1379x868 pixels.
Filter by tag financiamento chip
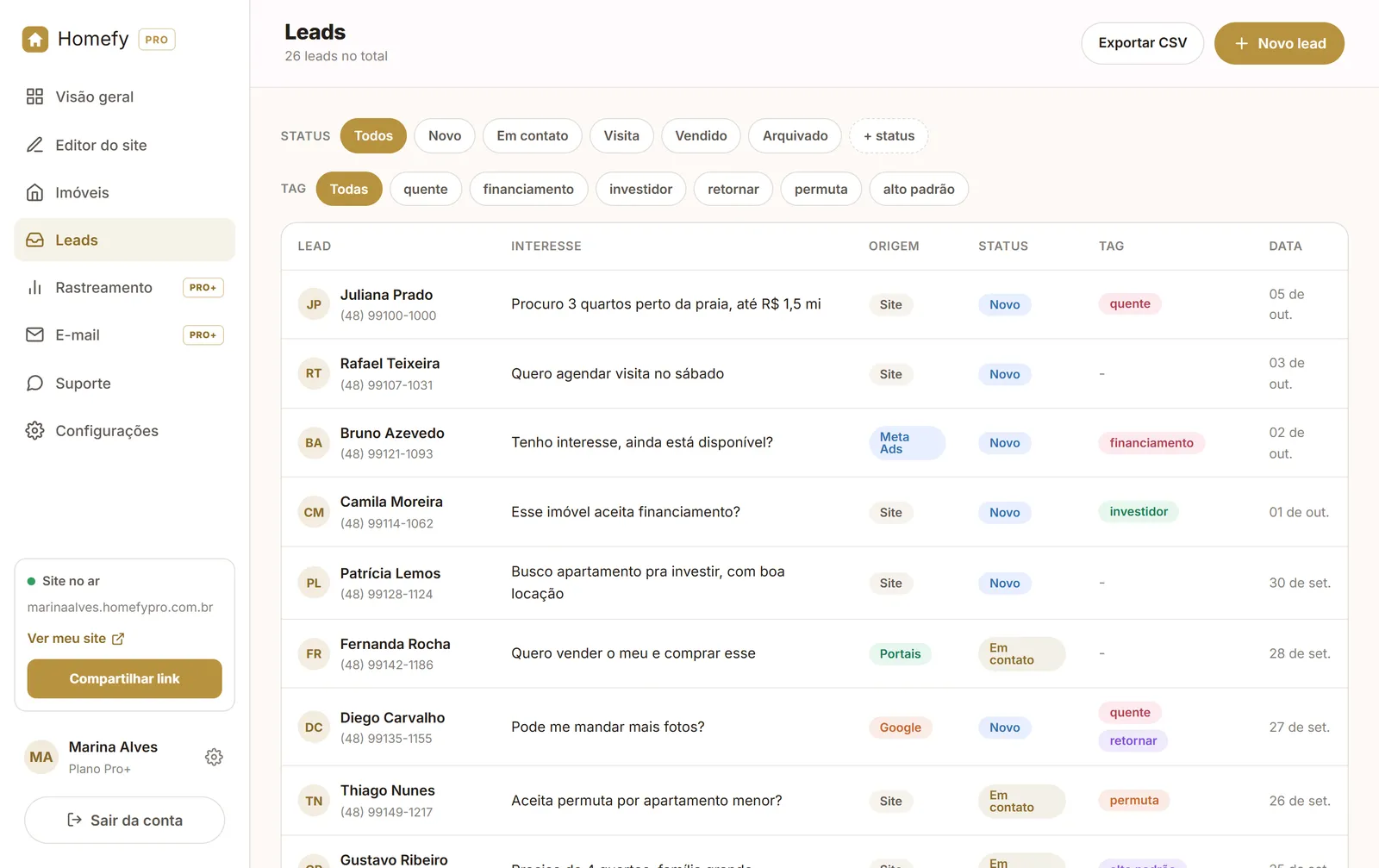tap(528, 189)
